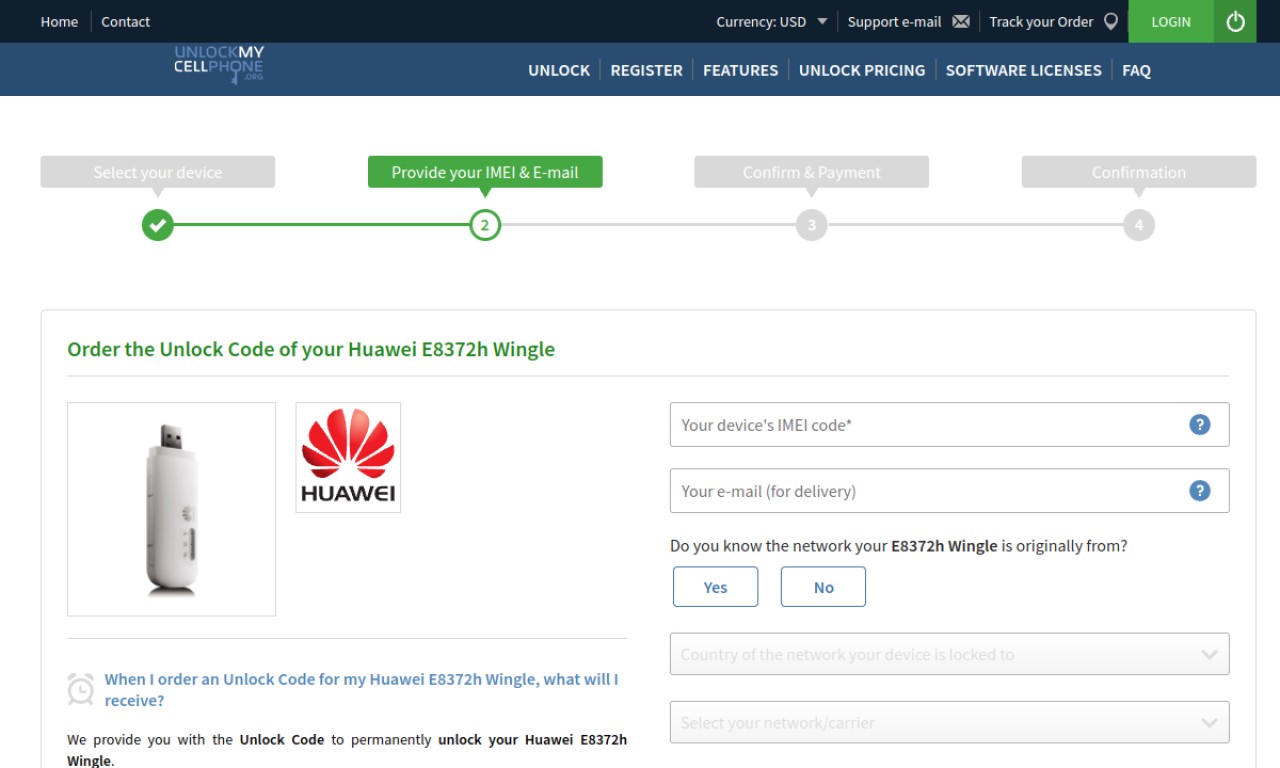Open the Currency: USD dropdown
1280x768 pixels.
coord(771,21)
